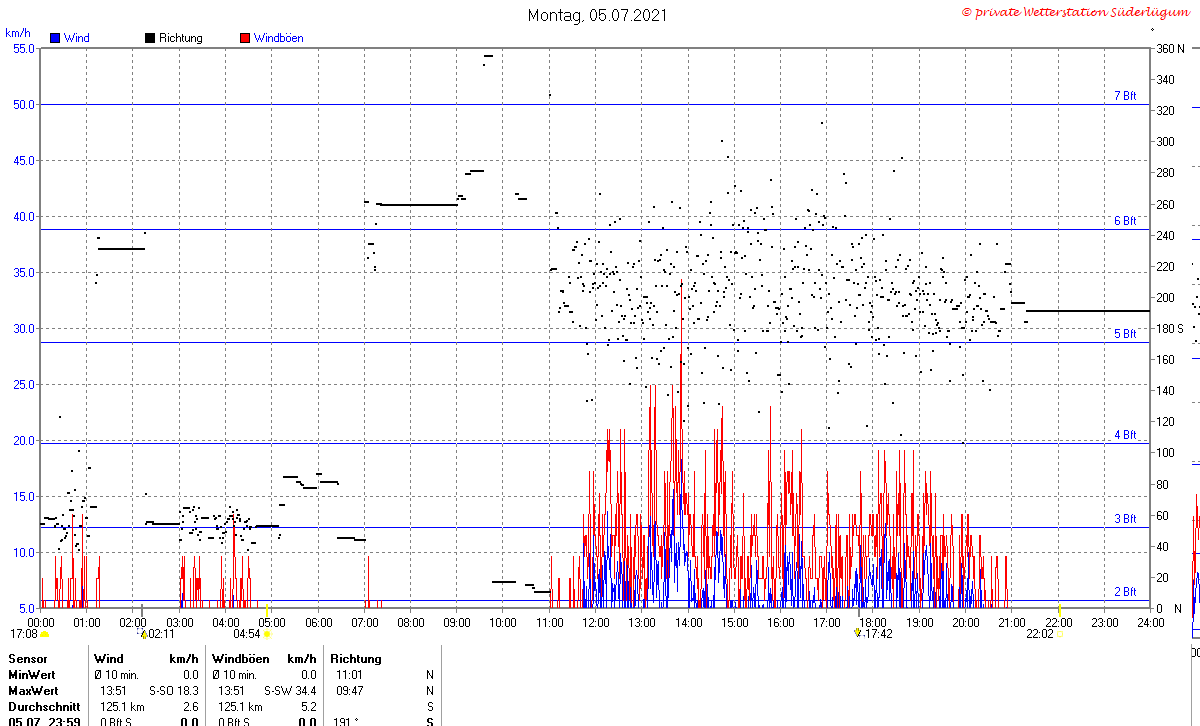
Task: Click the 12:00 label on time axis
Action: pos(595,622)
